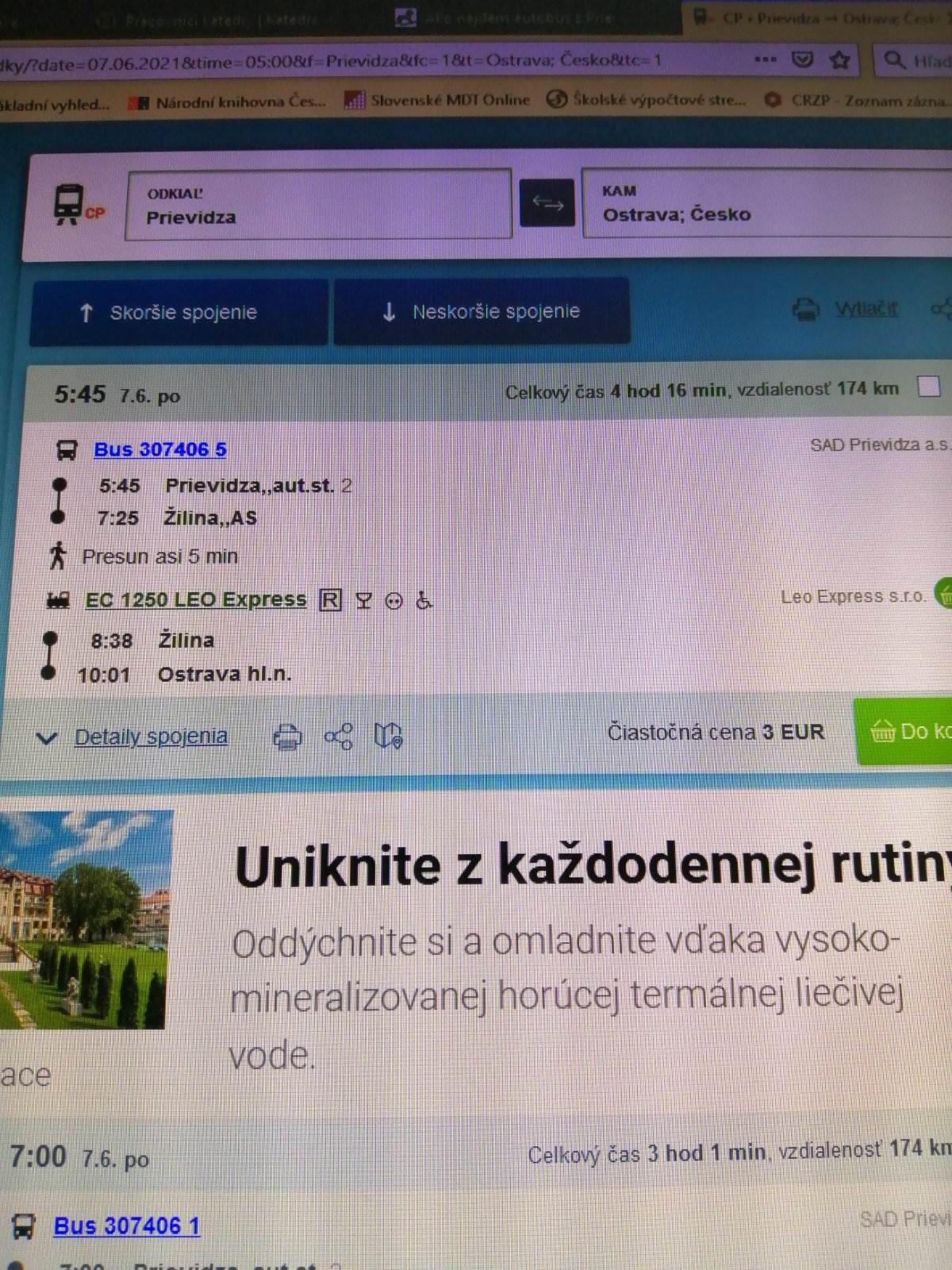Click the CP train logo icon
The width and height of the screenshot is (952, 1270).
coord(77,206)
